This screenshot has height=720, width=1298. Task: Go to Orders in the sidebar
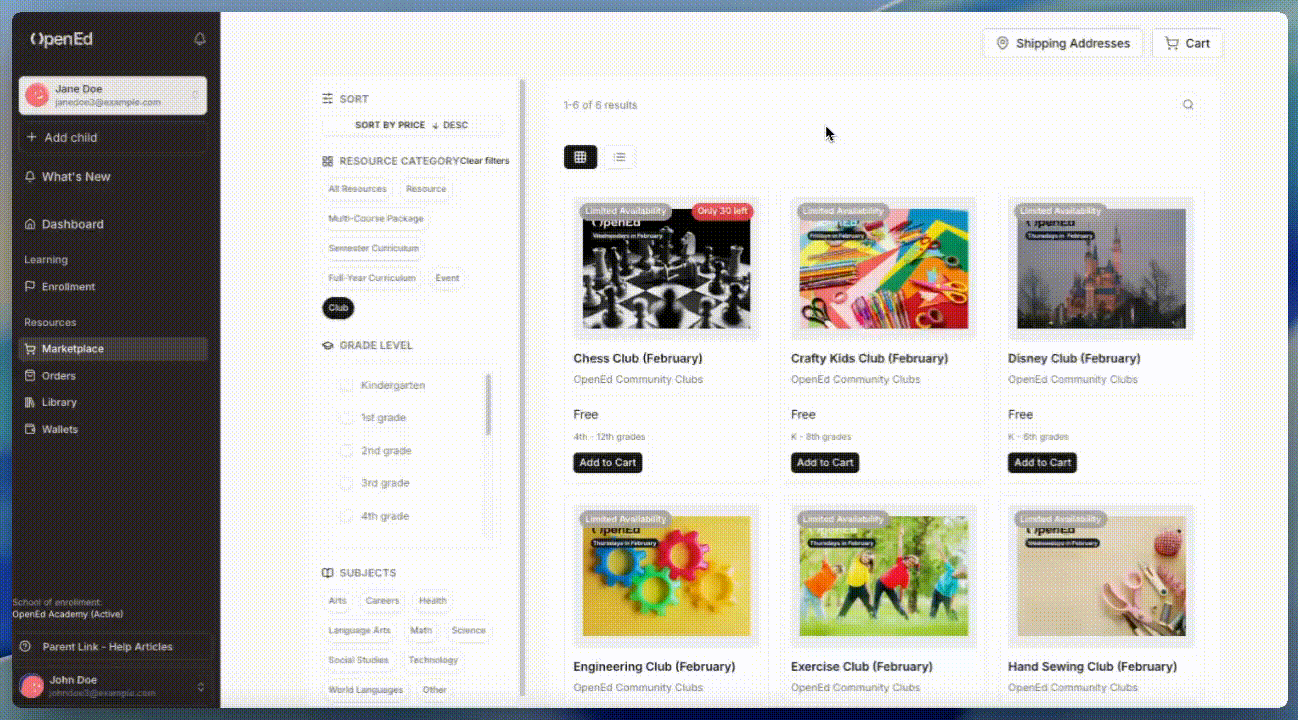click(58, 376)
